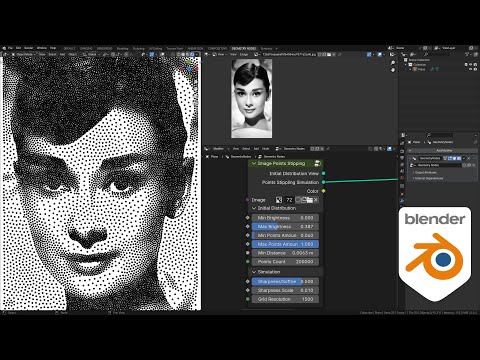Click the Points Count value field
This screenshot has height=360, width=480.
coord(285,262)
